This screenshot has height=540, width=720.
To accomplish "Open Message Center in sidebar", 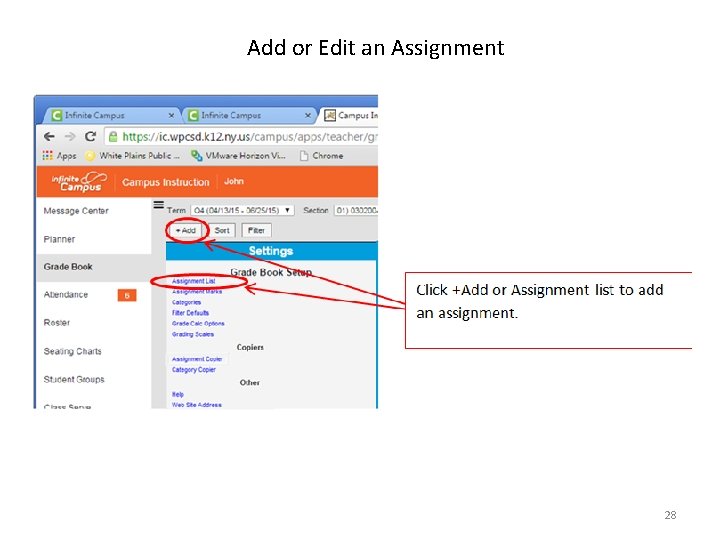I will pos(76,211).
